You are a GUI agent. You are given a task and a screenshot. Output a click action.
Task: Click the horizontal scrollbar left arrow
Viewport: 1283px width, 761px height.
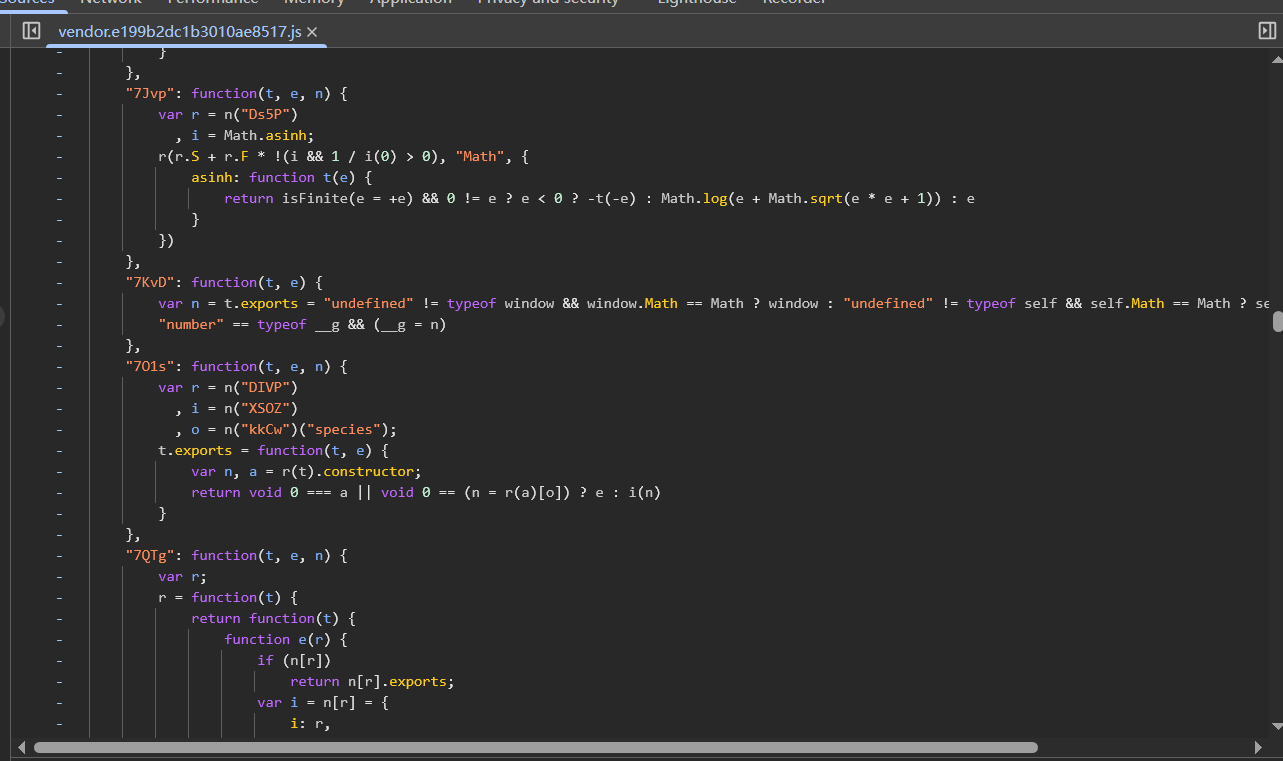(x=20, y=747)
